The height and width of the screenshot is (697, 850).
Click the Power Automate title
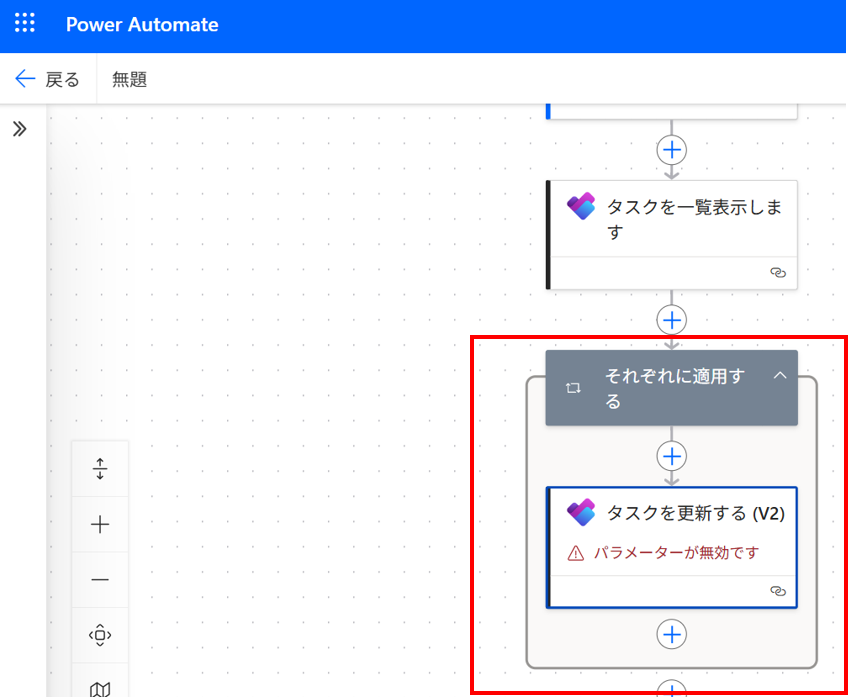pos(142,24)
